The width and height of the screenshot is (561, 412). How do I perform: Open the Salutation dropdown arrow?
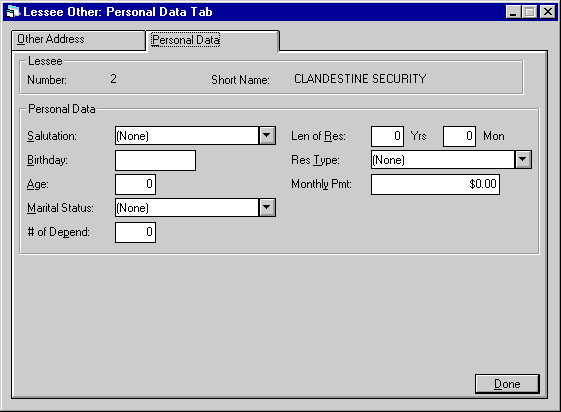point(267,136)
